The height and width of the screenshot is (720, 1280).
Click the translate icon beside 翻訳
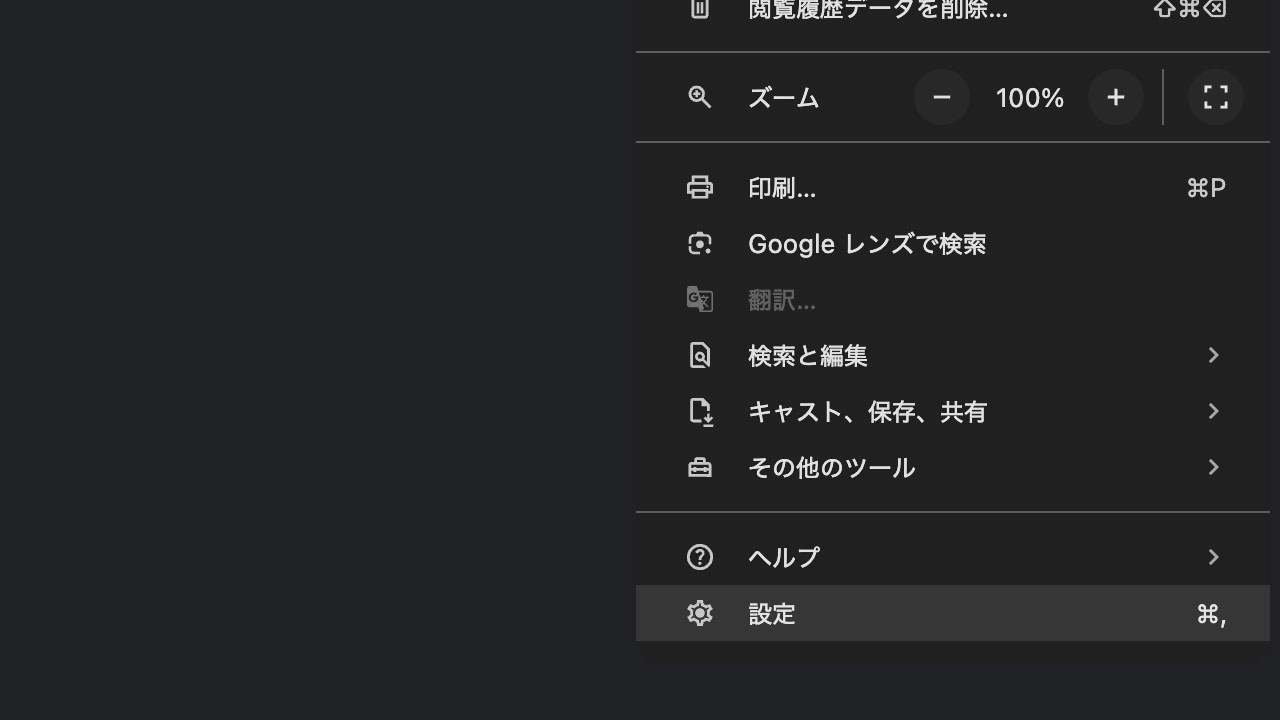(700, 300)
